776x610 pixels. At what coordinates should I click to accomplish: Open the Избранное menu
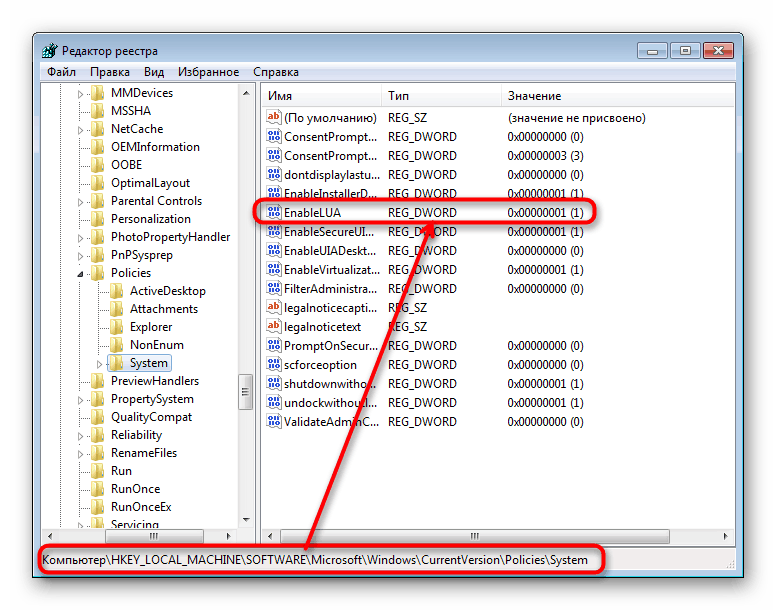(x=208, y=72)
